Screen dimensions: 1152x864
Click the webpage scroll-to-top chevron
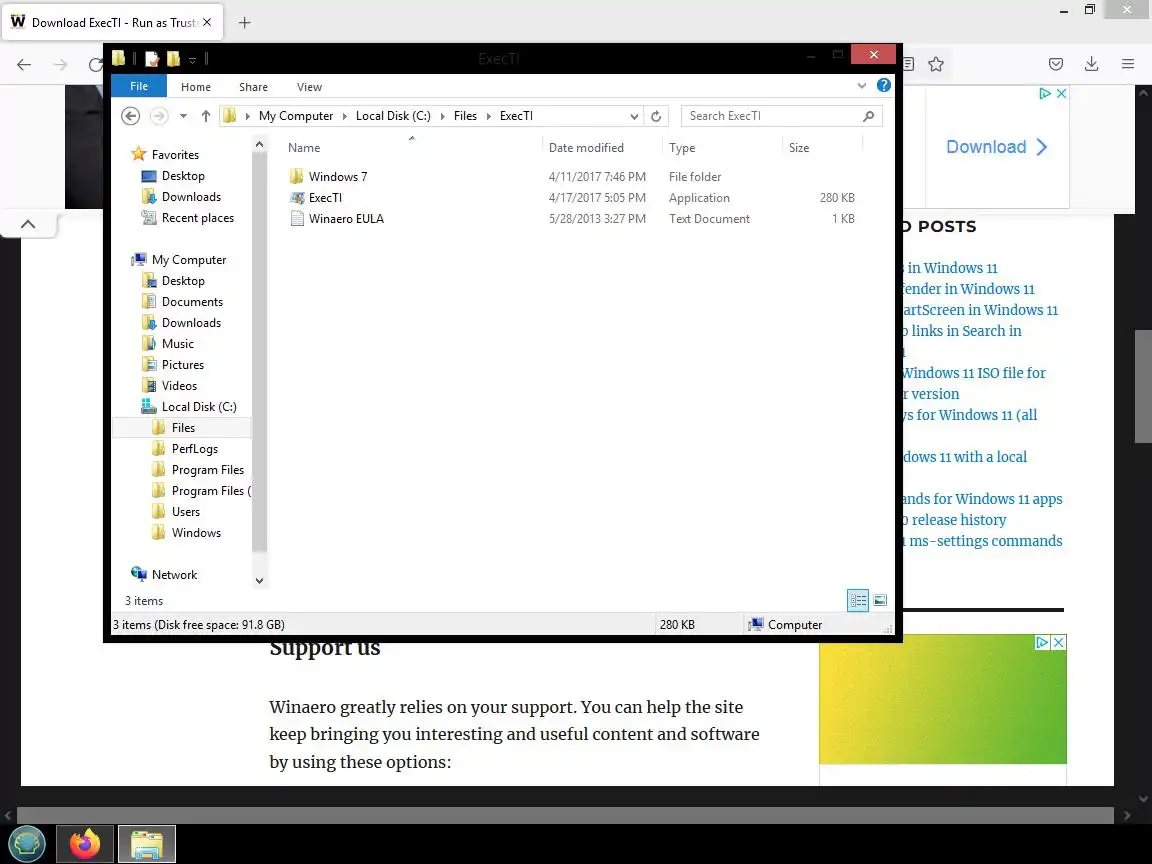pyautogui.click(x=28, y=224)
